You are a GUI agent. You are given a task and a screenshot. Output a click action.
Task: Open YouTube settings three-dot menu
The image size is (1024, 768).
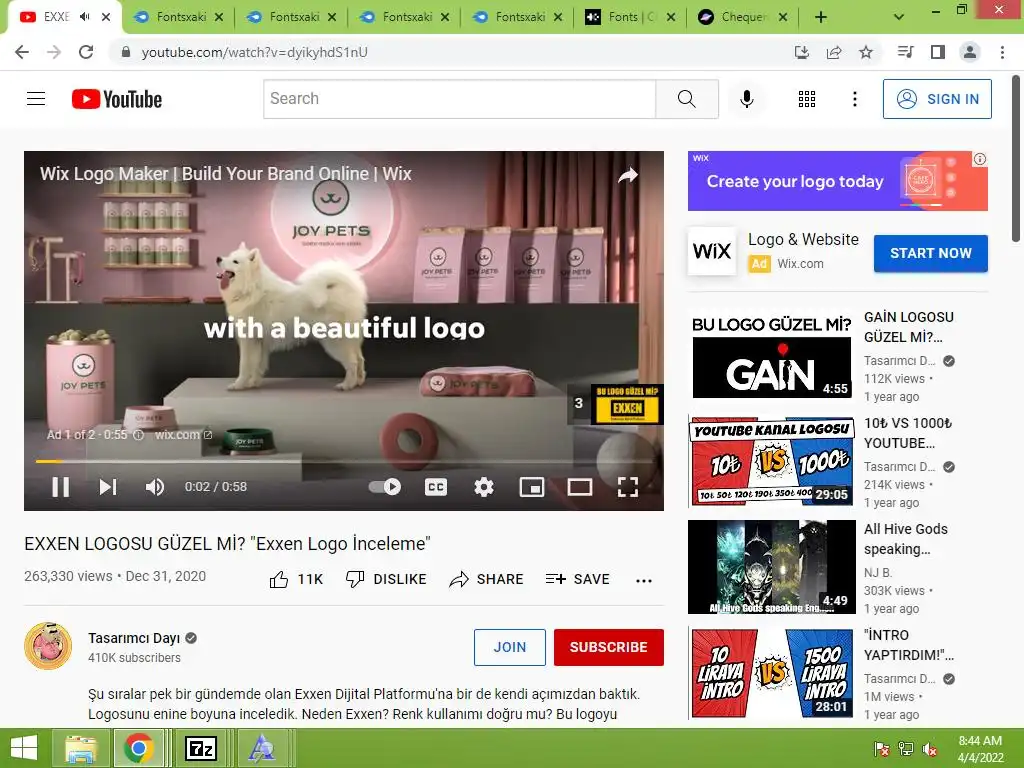click(854, 99)
